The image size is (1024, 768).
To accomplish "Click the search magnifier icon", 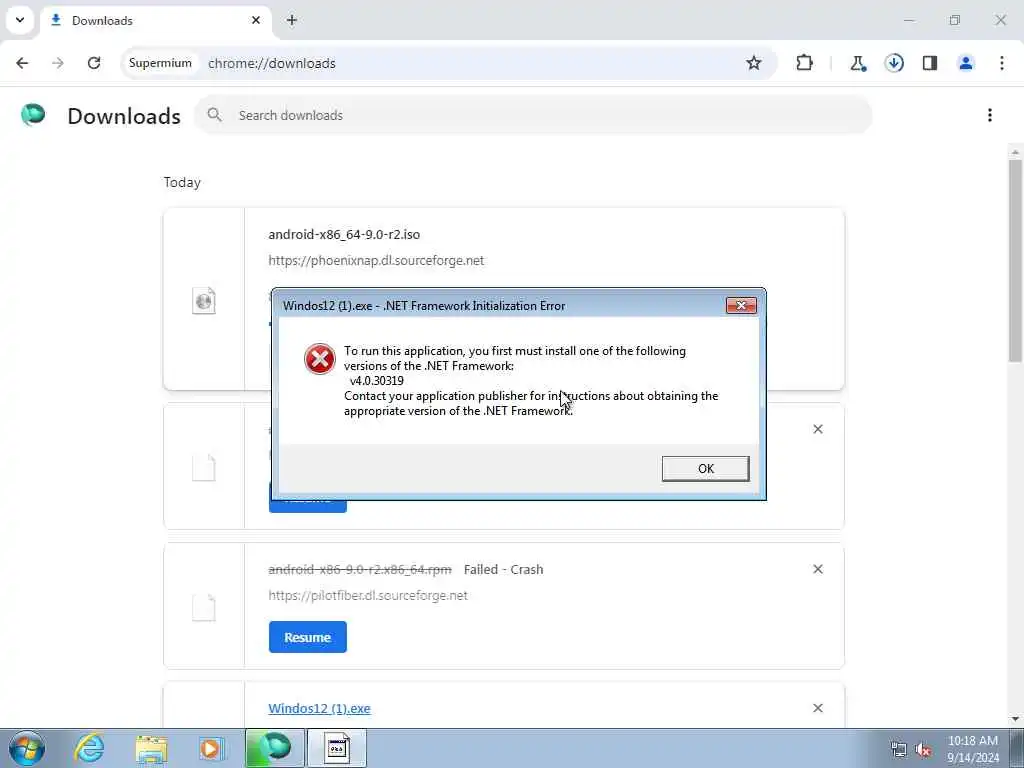I will pyautogui.click(x=214, y=115).
